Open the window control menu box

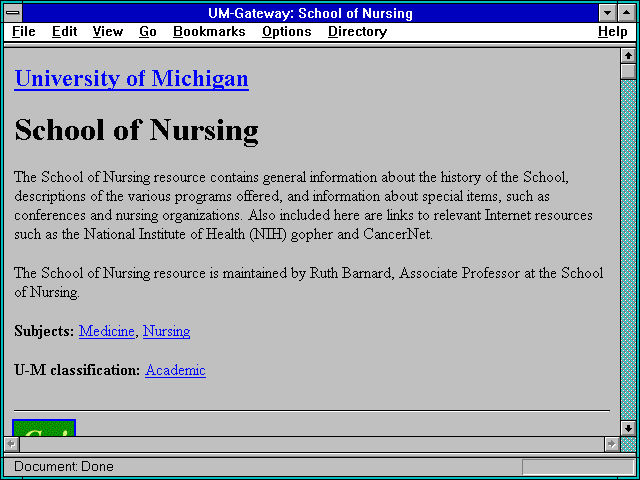click(x=13, y=13)
